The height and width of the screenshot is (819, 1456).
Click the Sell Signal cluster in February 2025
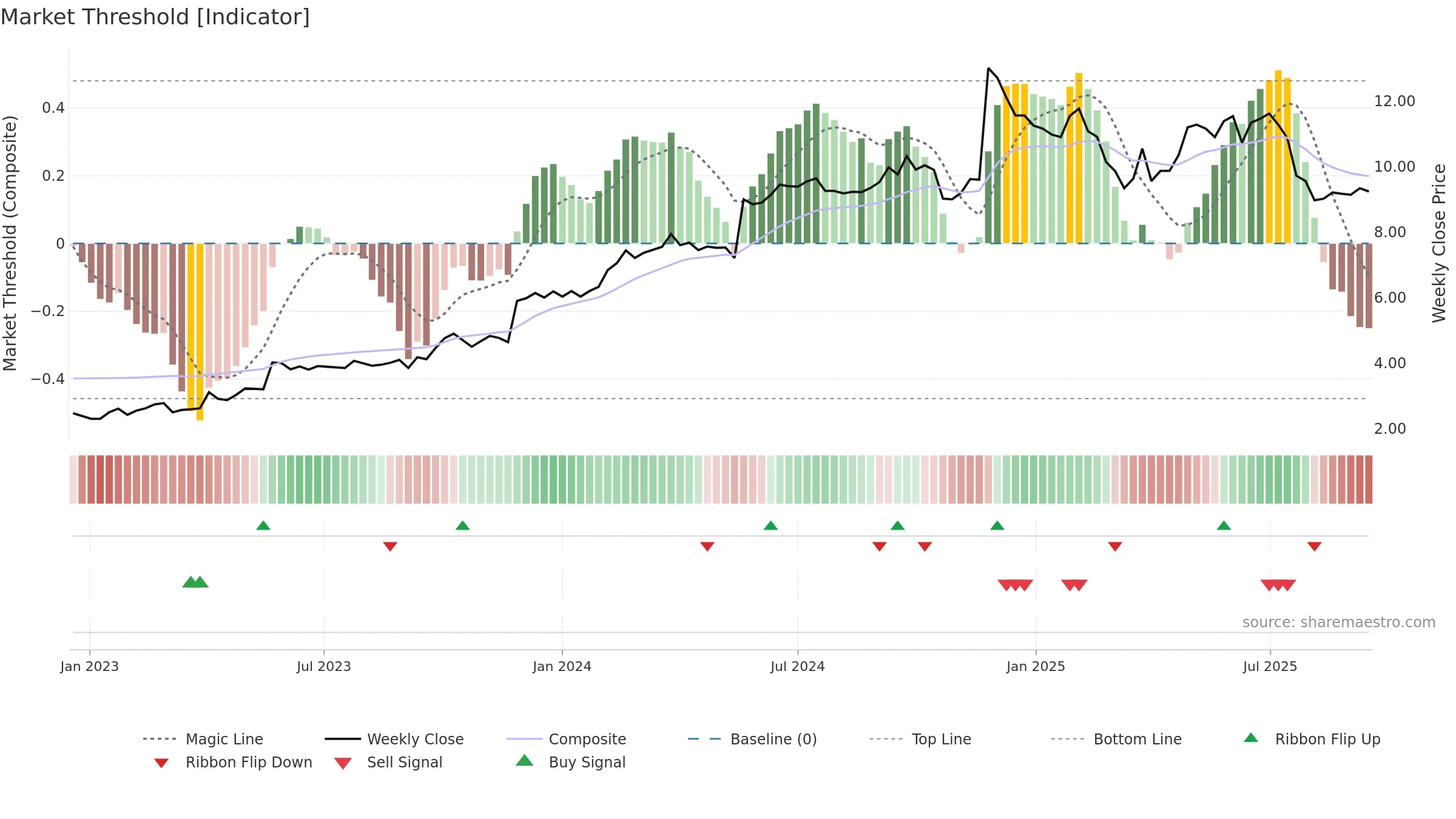[x=1074, y=585]
